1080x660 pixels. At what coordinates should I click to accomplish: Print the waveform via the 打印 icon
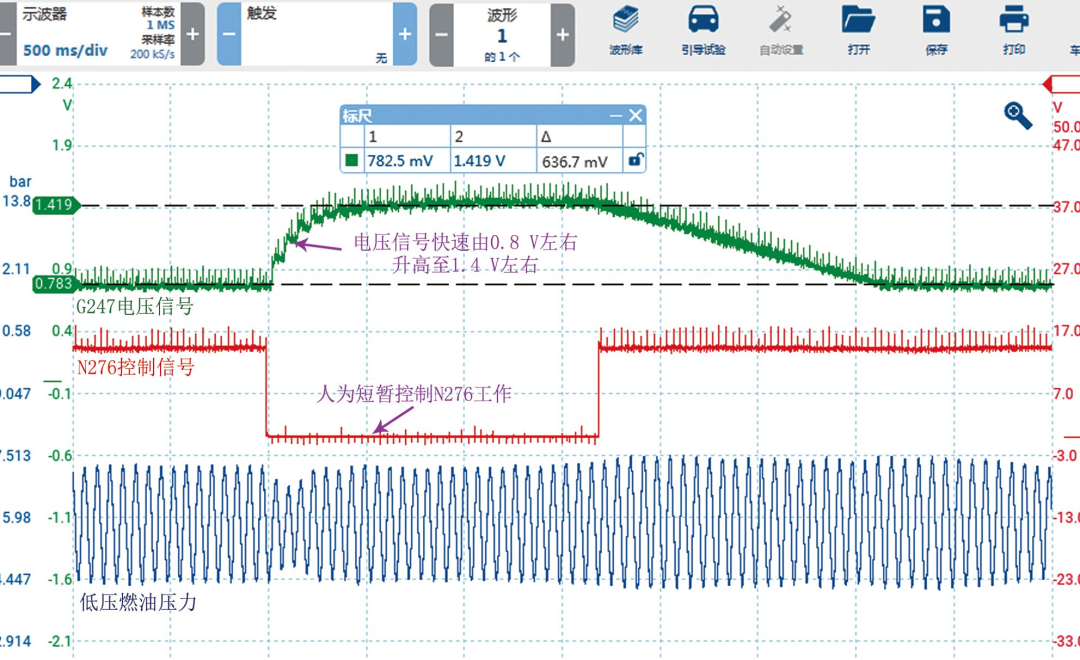[1013, 30]
